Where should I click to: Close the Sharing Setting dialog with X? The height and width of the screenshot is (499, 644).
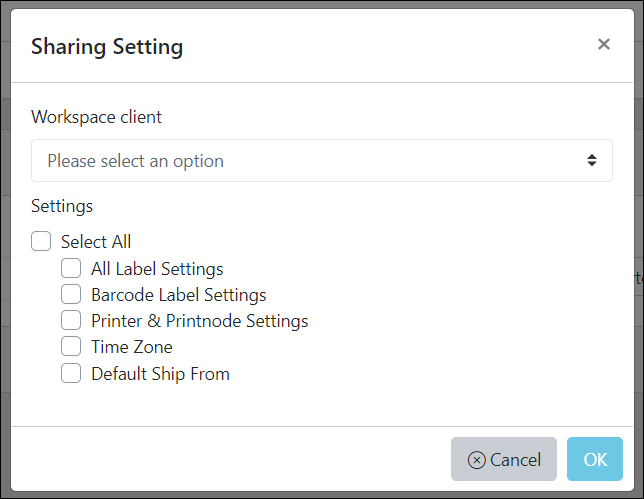[603, 44]
